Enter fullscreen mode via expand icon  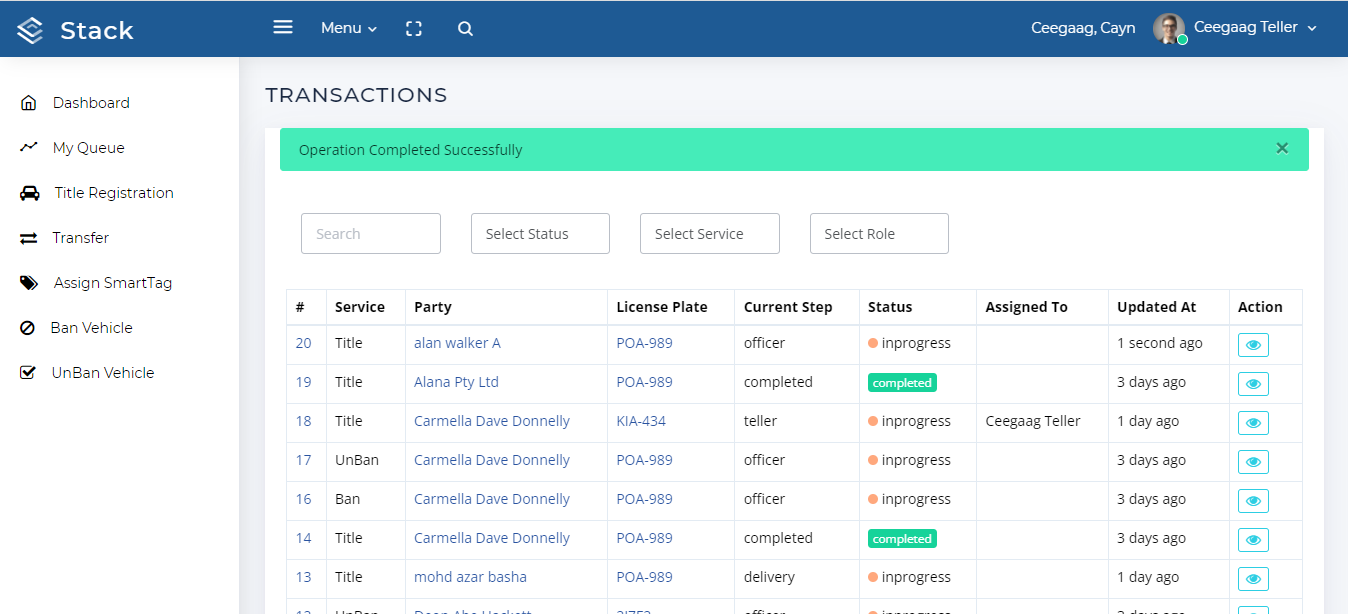tap(414, 29)
